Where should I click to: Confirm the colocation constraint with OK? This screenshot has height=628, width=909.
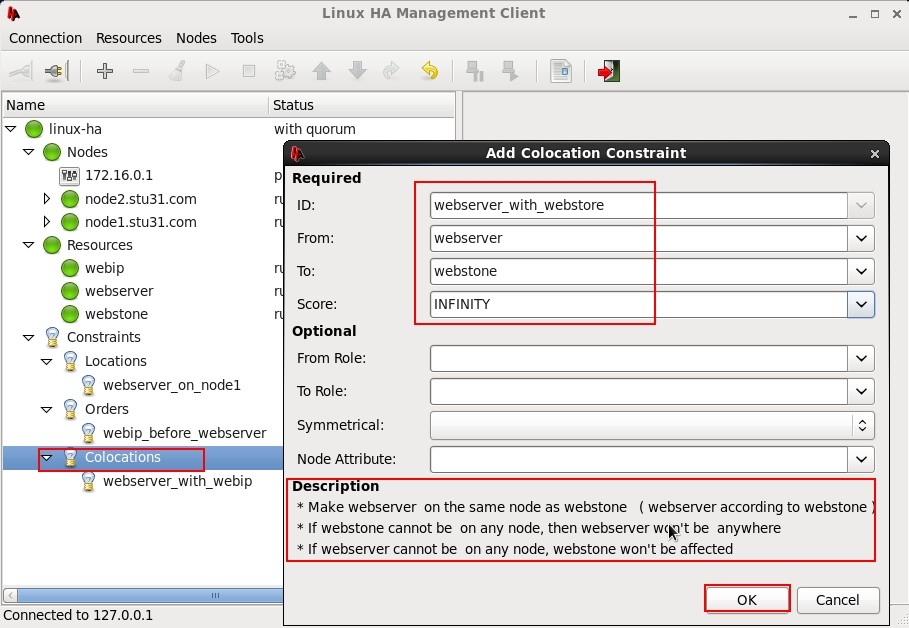pyautogui.click(x=747, y=600)
